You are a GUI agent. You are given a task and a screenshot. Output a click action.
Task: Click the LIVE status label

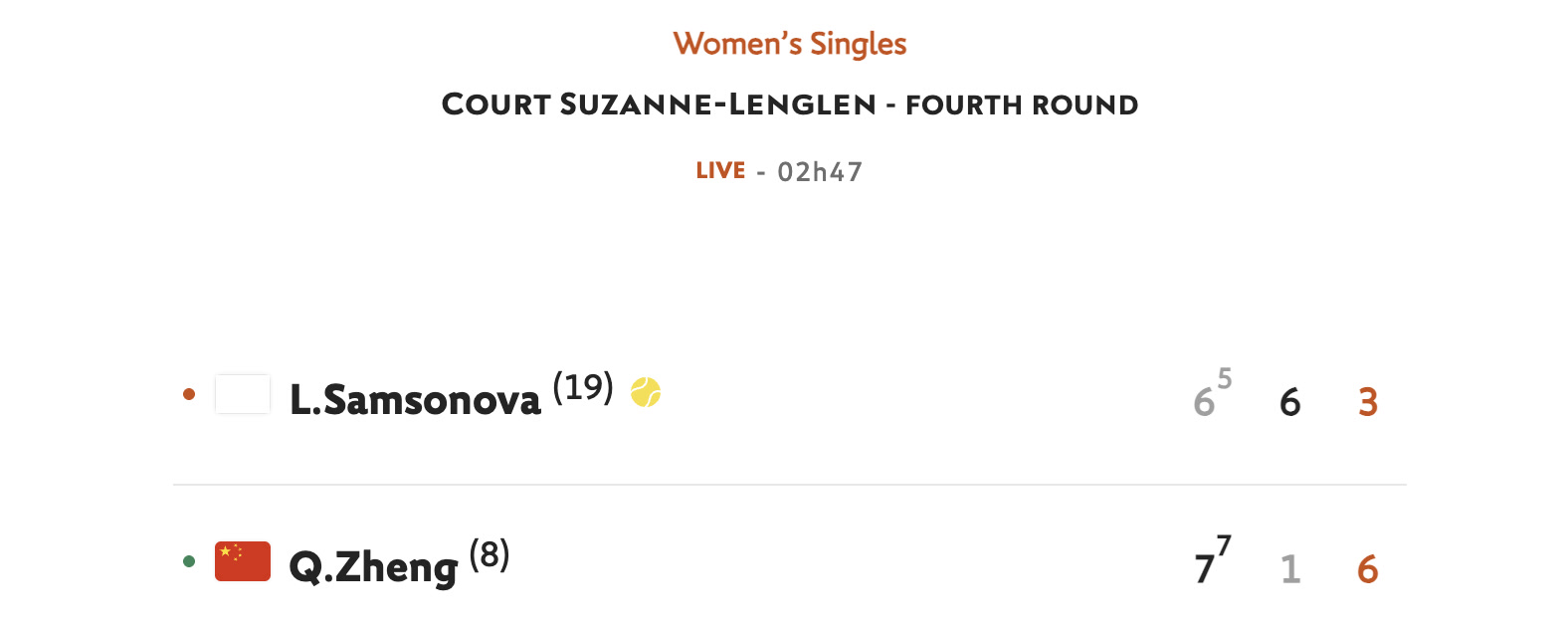pyautogui.click(x=720, y=170)
